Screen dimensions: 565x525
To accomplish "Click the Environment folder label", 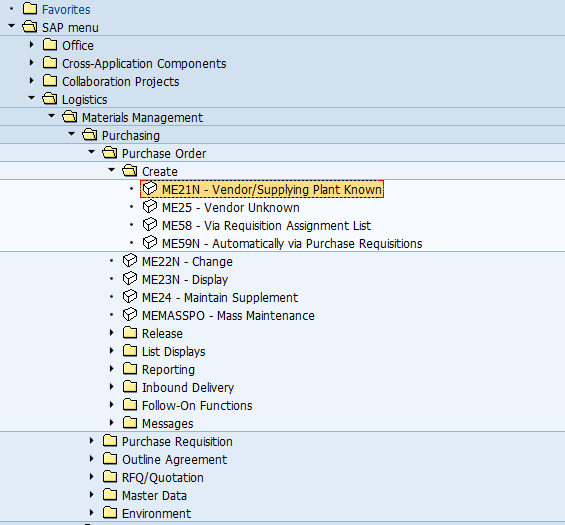I will click(x=156, y=514).
